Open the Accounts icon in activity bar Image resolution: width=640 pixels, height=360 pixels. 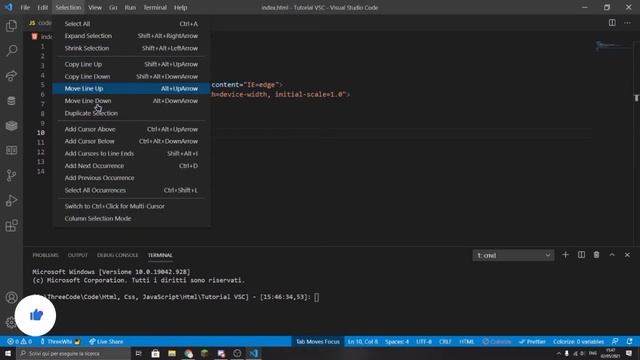11,297
